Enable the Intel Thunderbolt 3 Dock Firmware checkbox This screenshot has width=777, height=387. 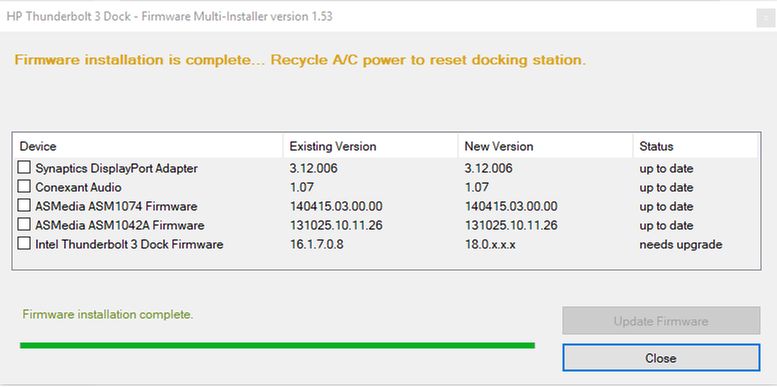click(x=24, y=244)
